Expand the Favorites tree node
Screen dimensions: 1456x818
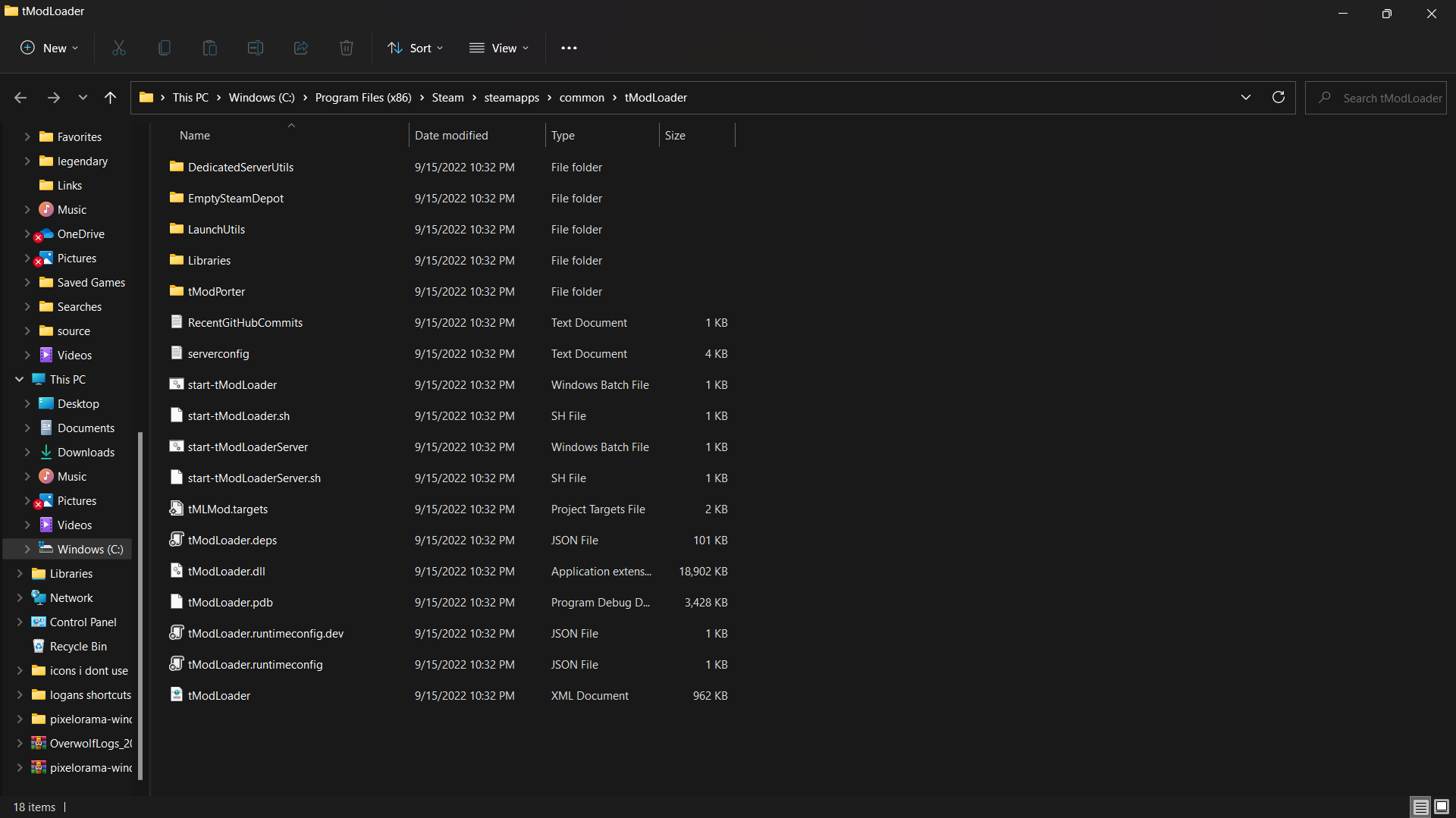27,137
